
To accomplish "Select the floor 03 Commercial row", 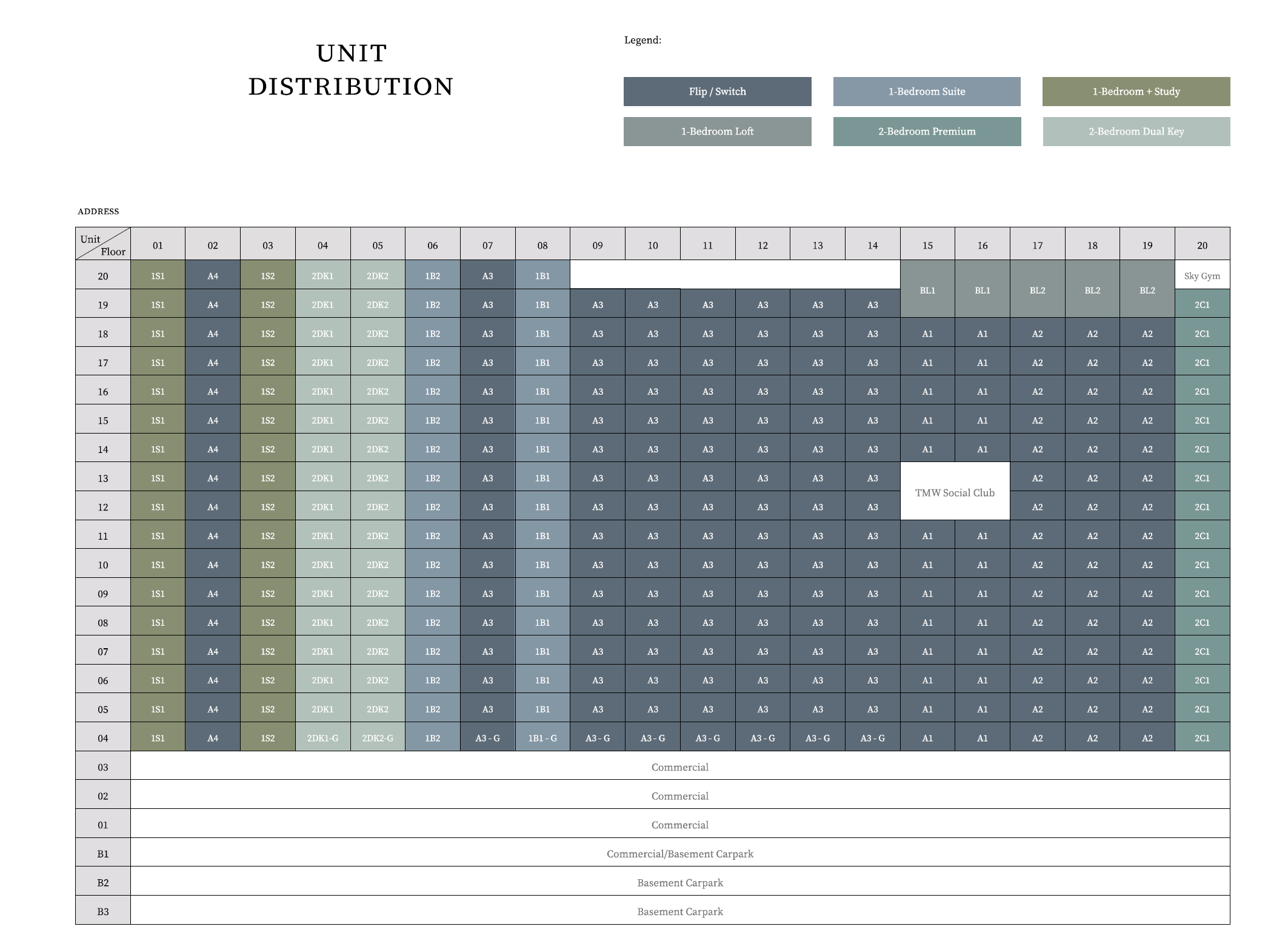I will click(679, 767).
